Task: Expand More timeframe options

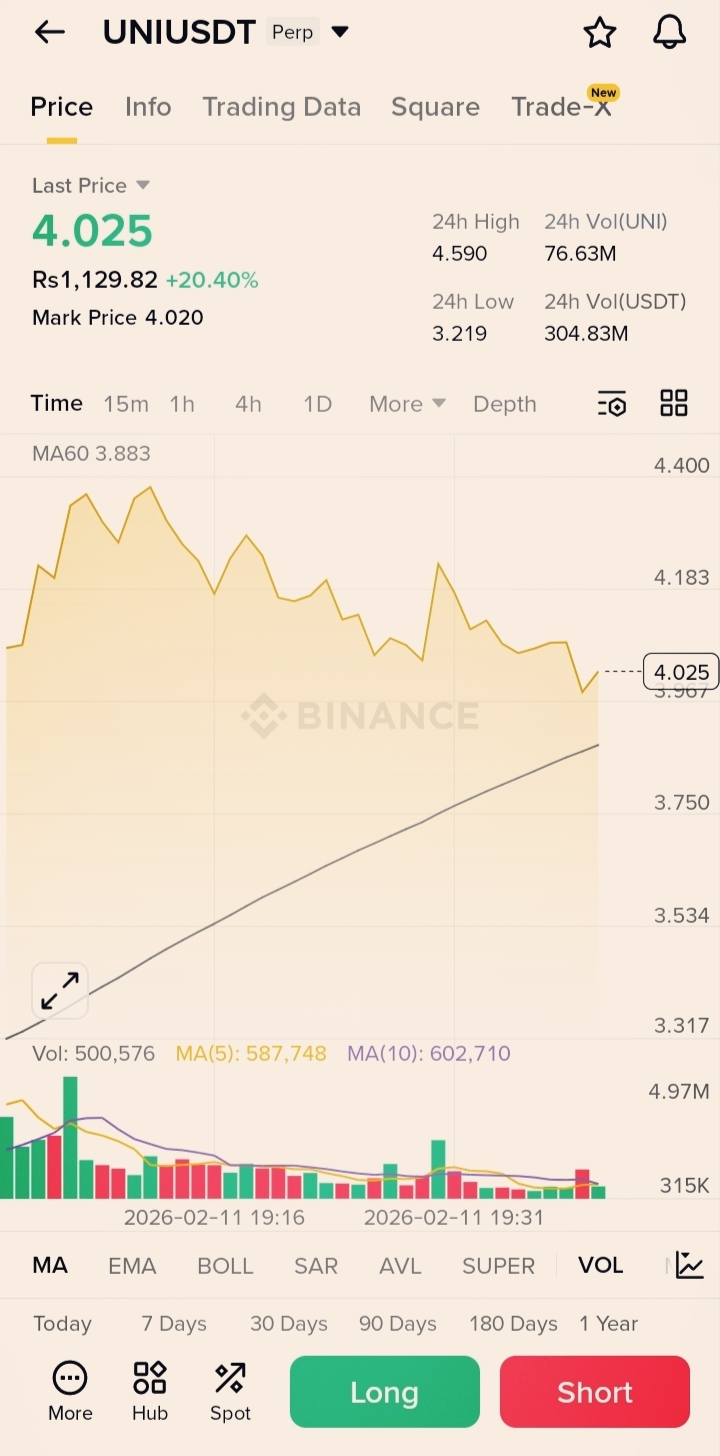Action: 407,404
